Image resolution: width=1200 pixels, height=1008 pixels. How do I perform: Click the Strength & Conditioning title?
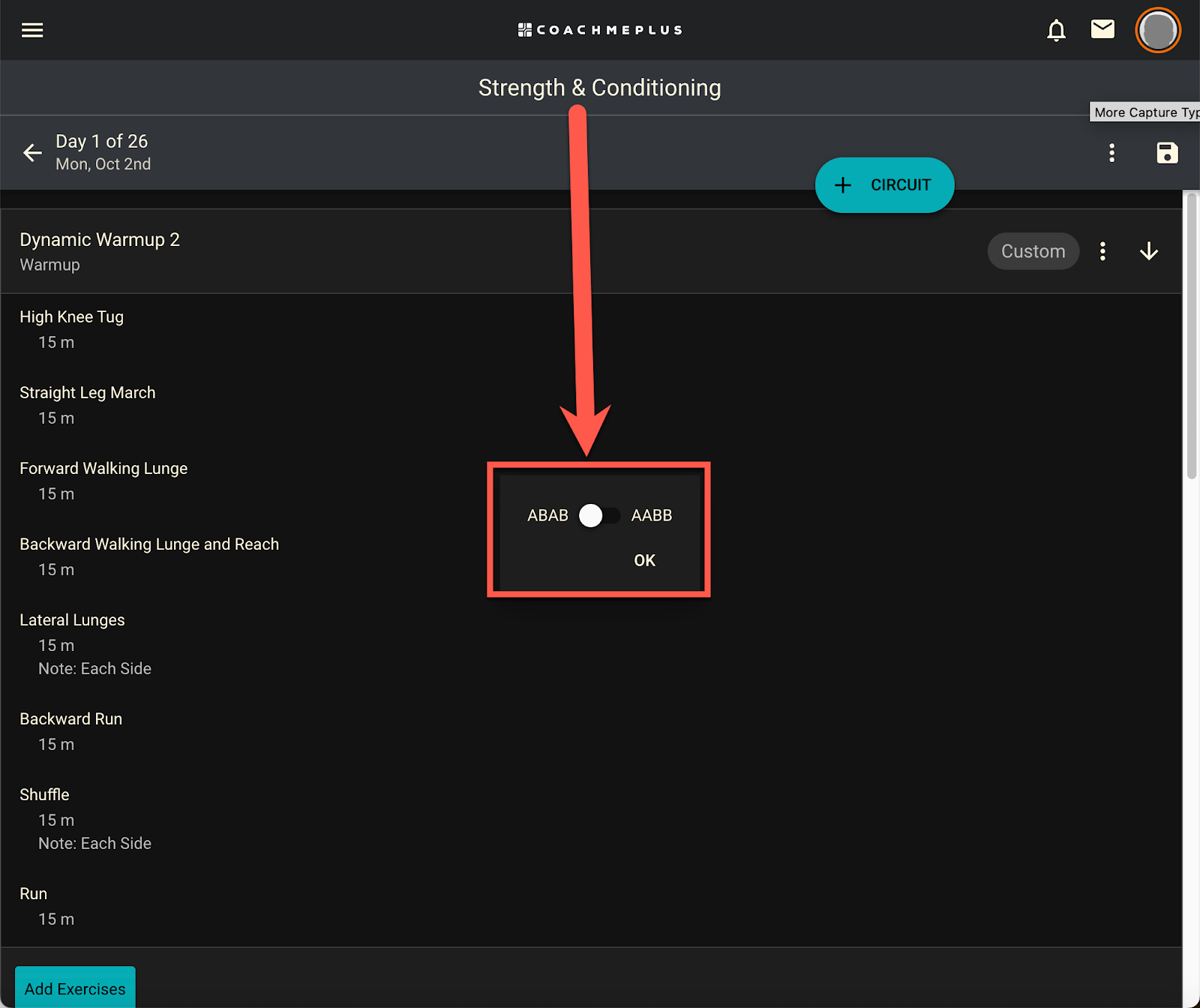click(600, 88)
